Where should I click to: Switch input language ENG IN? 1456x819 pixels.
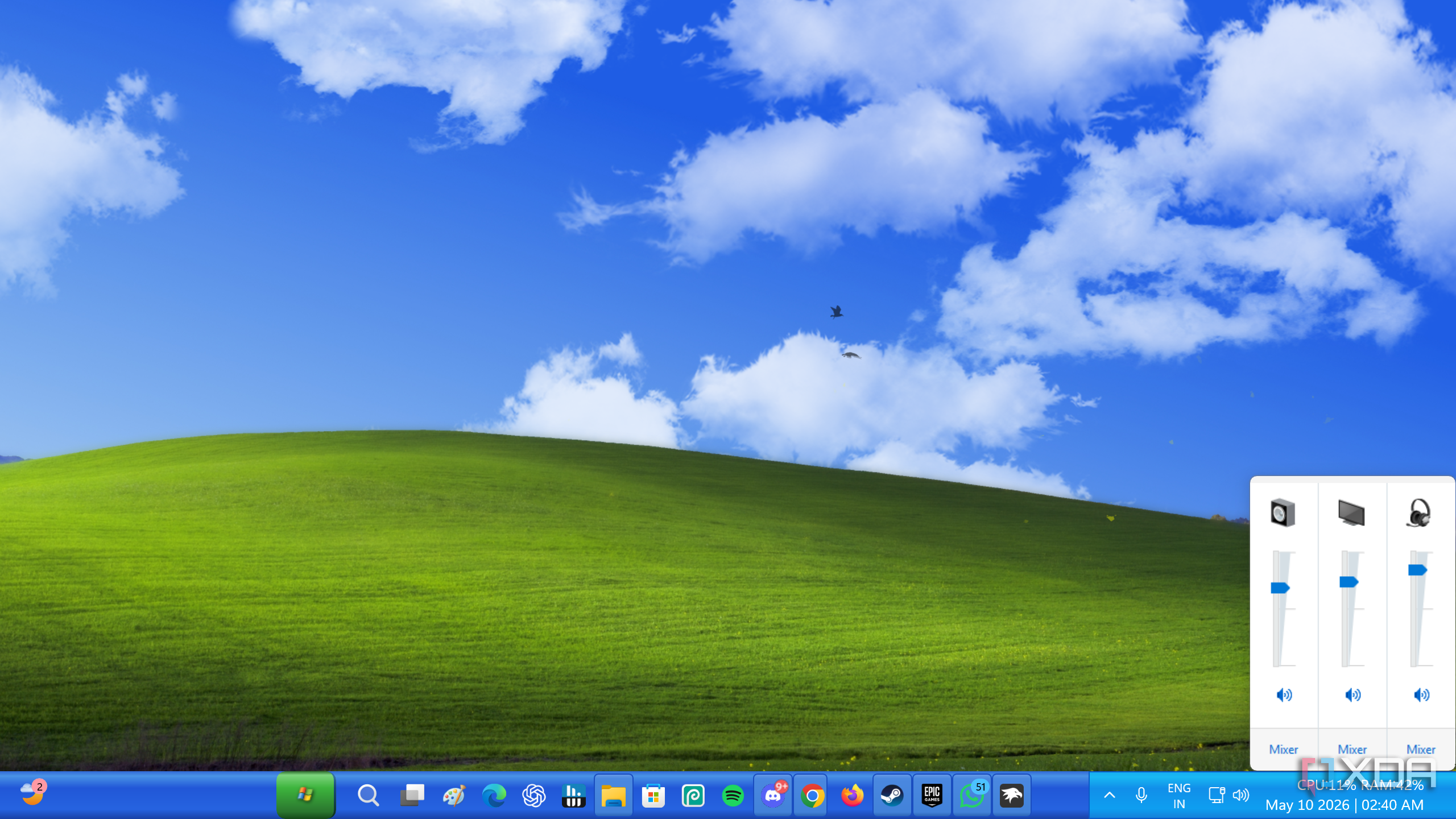pos(1179,796)
